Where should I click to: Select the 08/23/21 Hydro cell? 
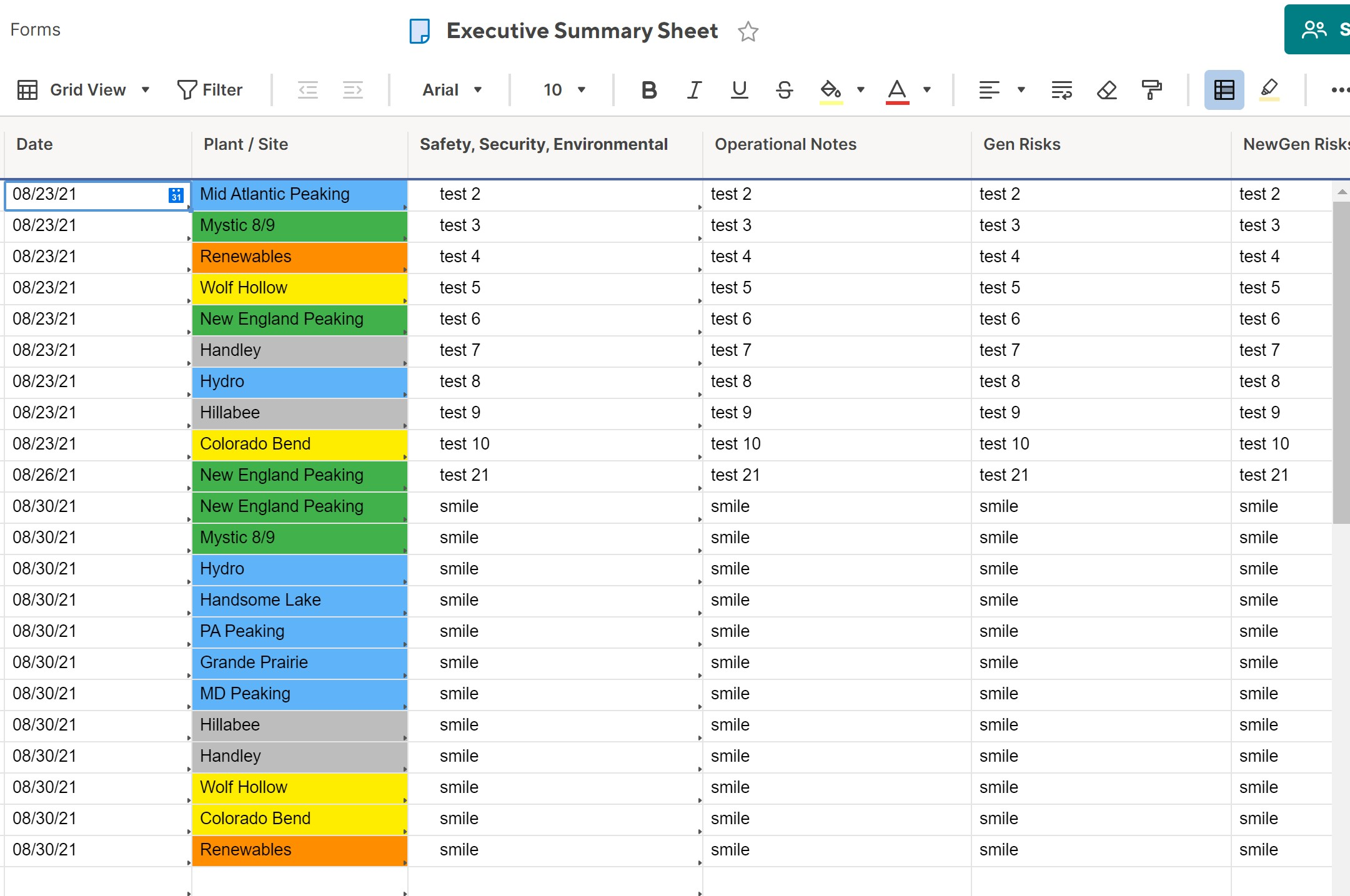coord(300,382)
